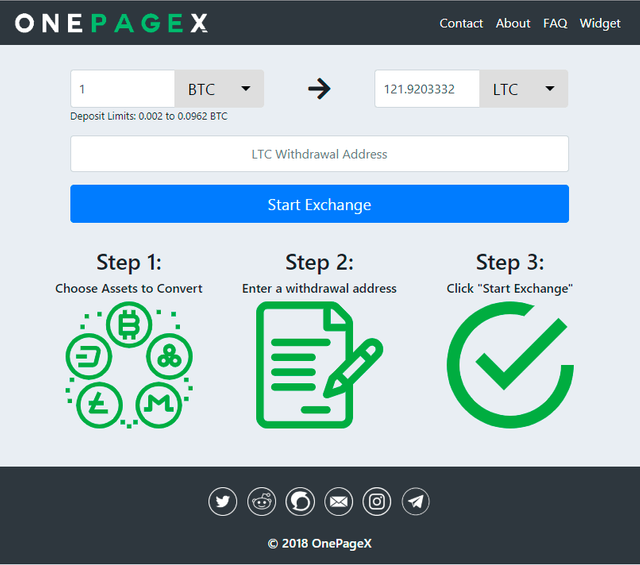Click "Choose Assets to Convert" text

click(129, 289)
